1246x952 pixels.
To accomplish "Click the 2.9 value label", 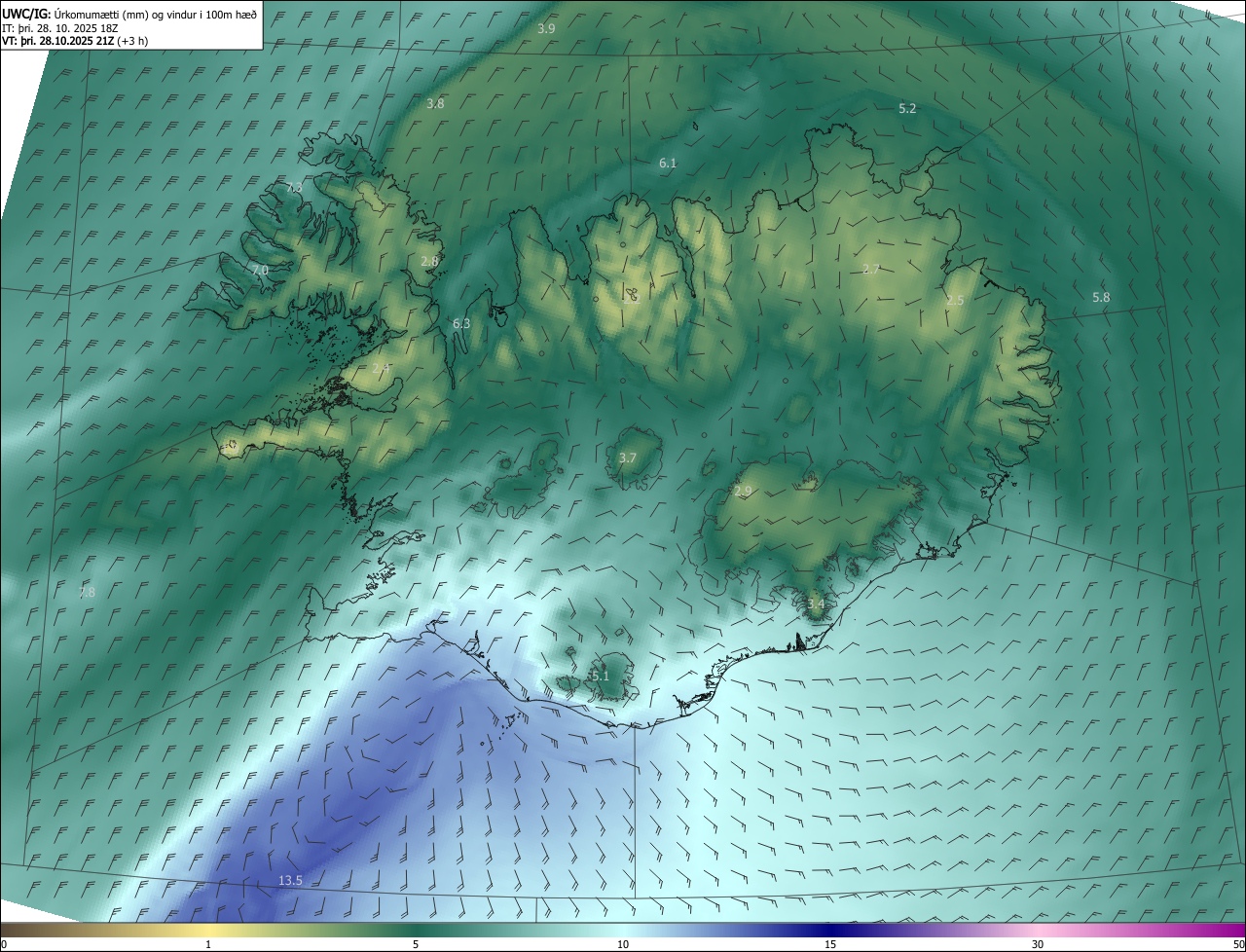I will 743,492.
